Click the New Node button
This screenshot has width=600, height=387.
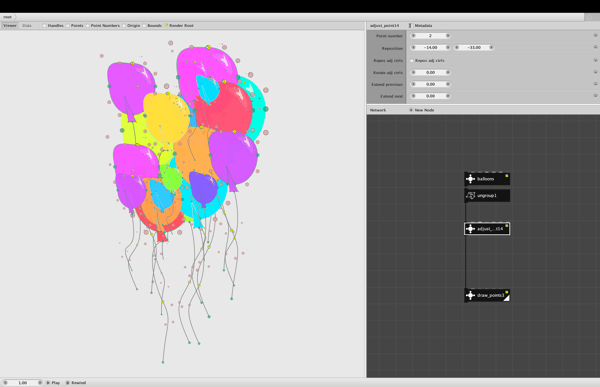(422, 110)
